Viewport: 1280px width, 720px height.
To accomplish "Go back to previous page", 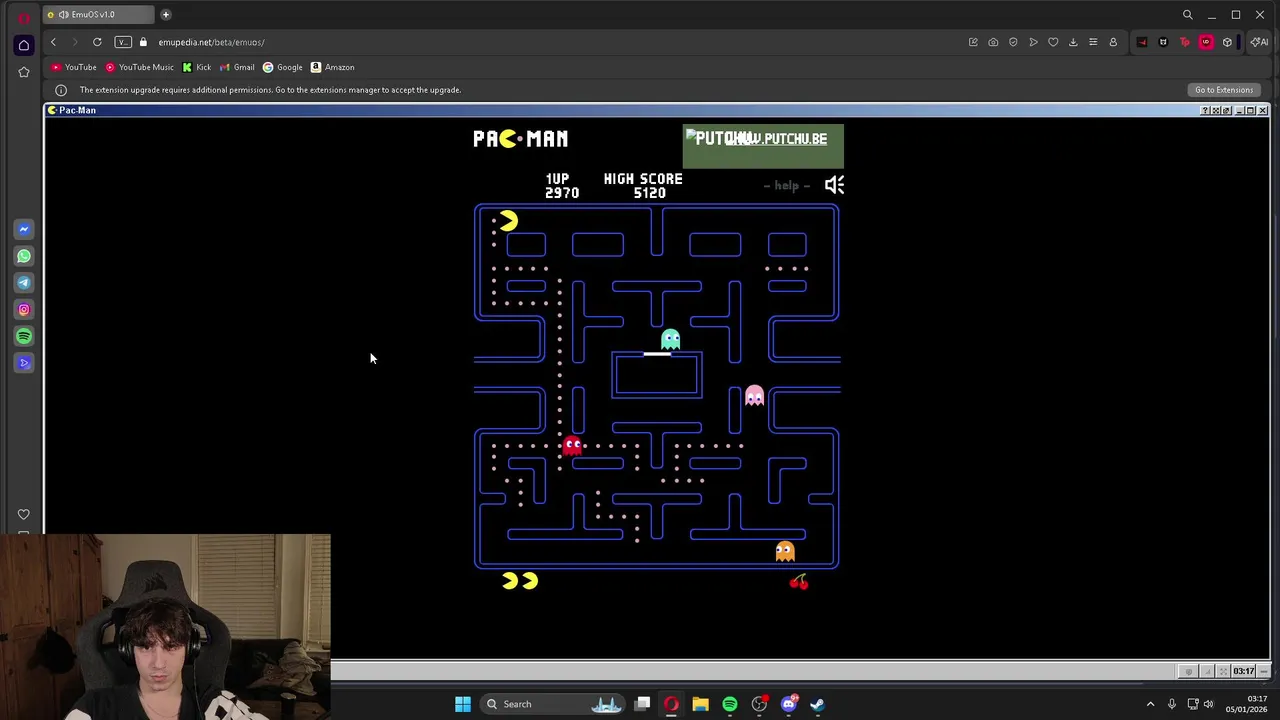I will pyautogui.click(x=53, y=42).
